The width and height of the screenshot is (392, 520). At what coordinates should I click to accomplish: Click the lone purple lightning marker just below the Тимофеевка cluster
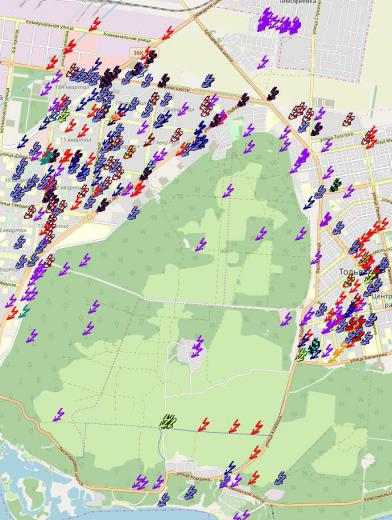click(263, 62)
